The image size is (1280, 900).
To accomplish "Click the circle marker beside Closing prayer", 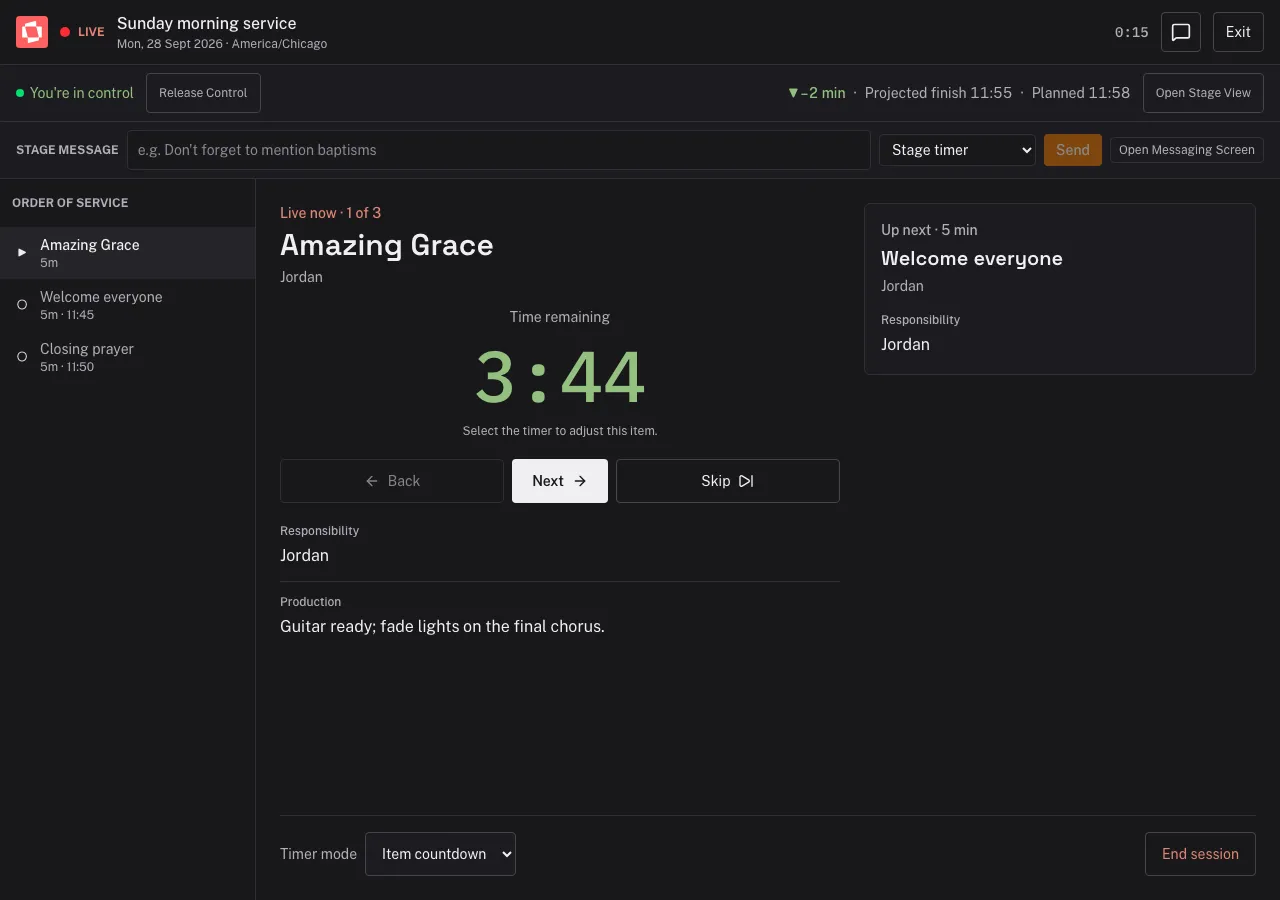I will click(x=22, y=357).
